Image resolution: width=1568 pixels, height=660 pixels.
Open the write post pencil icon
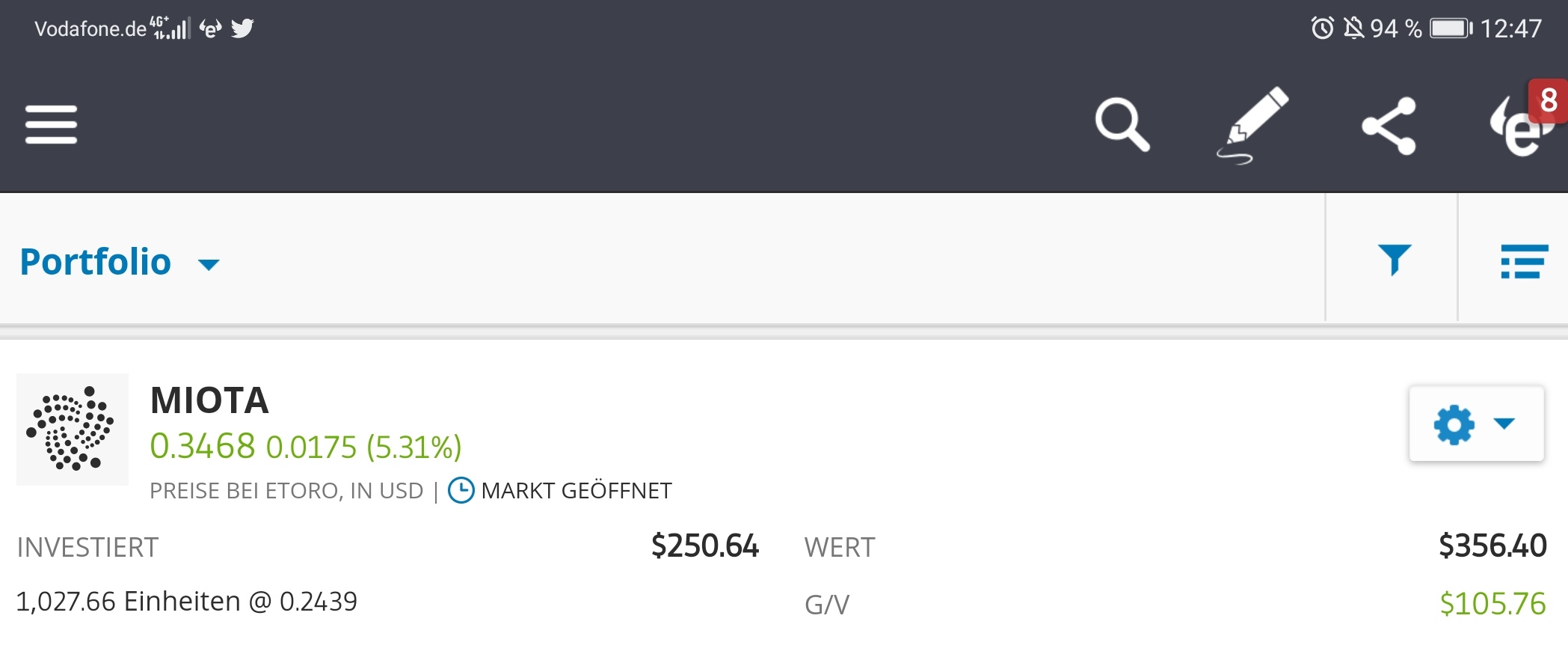click(x=1252, y=126)
